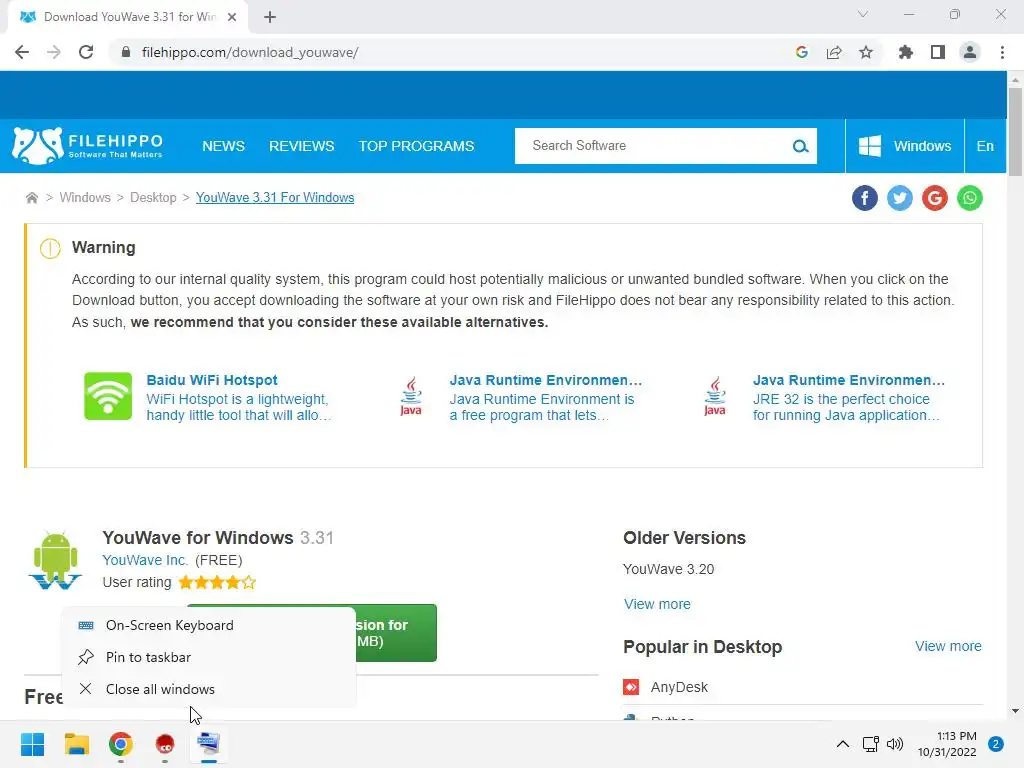The height and width of the screenshot is (768, 1024).
Task: Click the Chrome taskbar icon
Action: click(121, 744)
